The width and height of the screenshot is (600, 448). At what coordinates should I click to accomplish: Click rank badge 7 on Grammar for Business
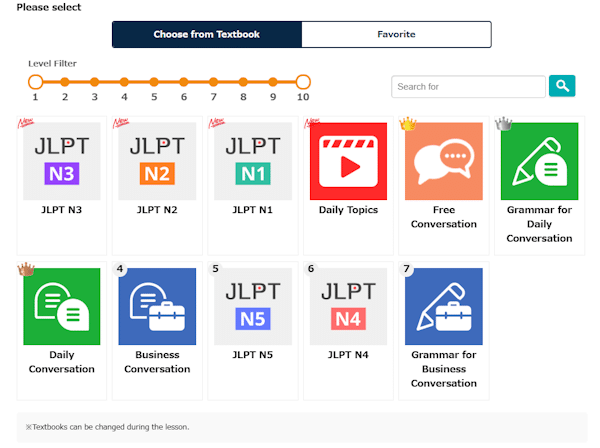coord(406,269)
